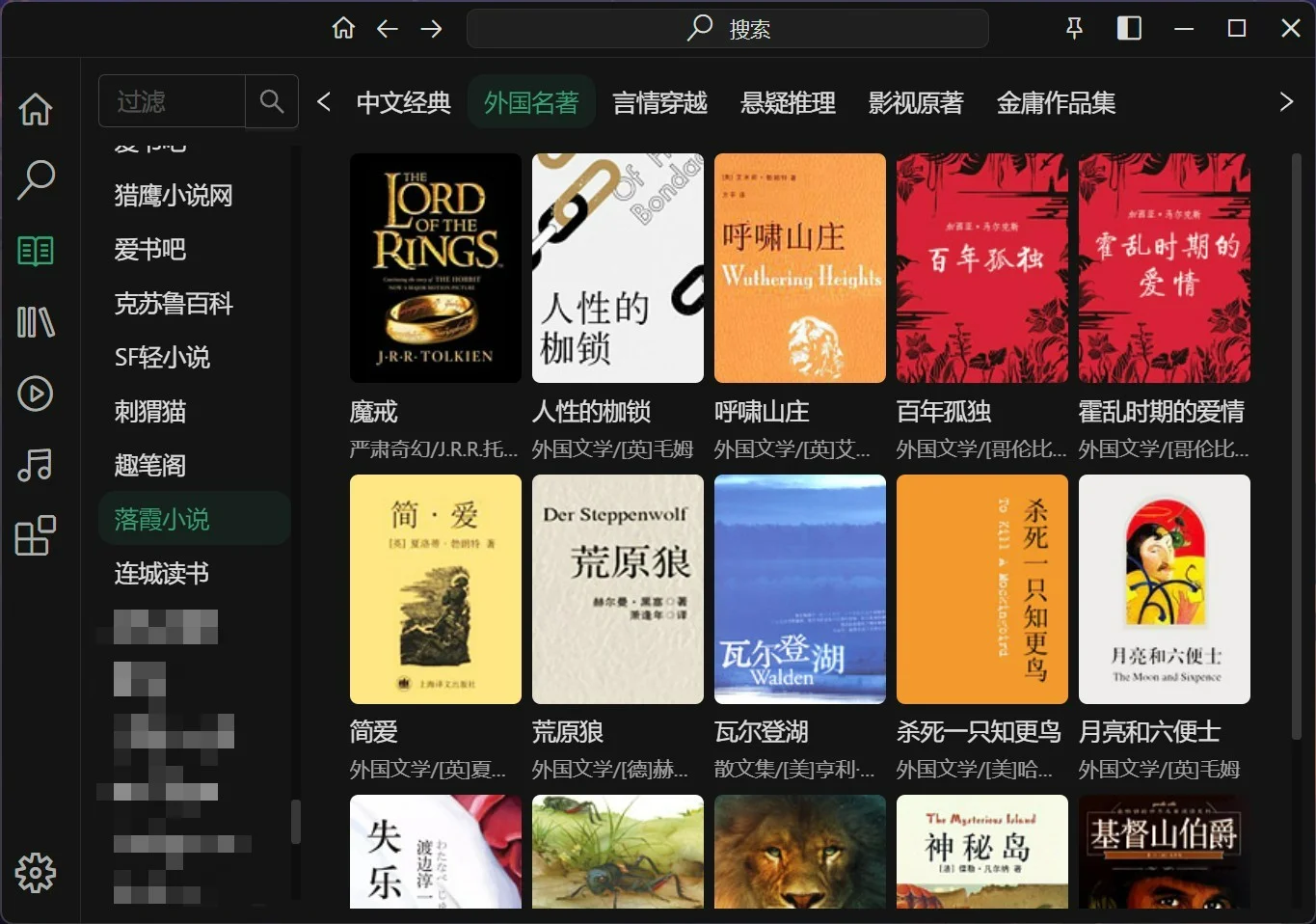Open the music section icon
Viewport: 1316px width, 924px height.
pos(36,465)
